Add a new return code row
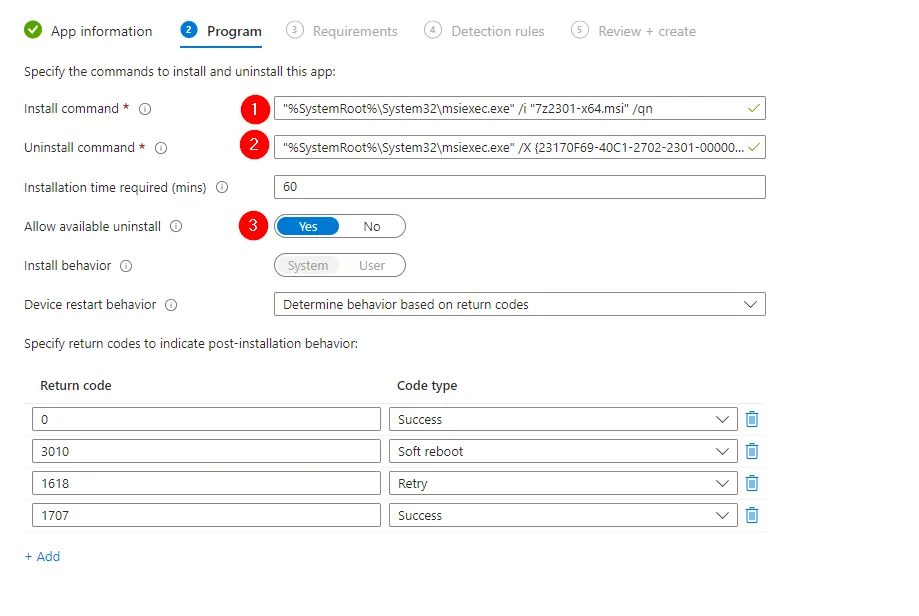 click(x=42, y=557)
